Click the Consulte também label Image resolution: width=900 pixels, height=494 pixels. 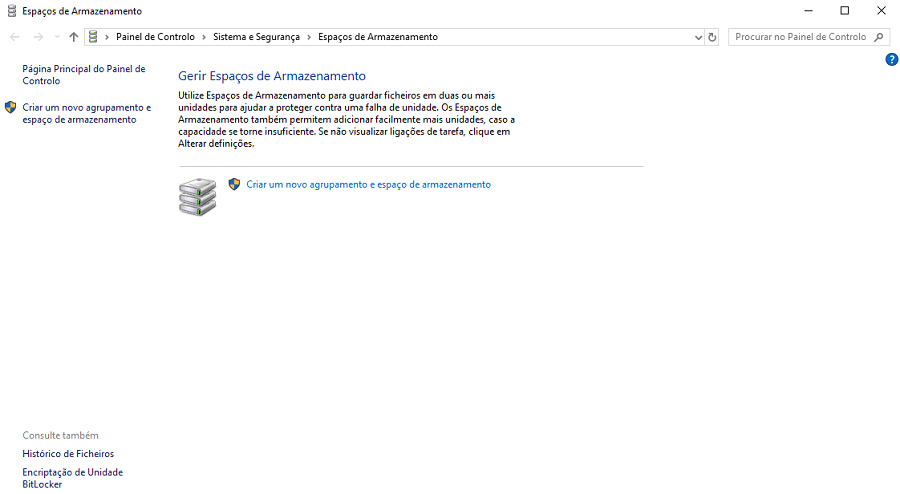60,435
